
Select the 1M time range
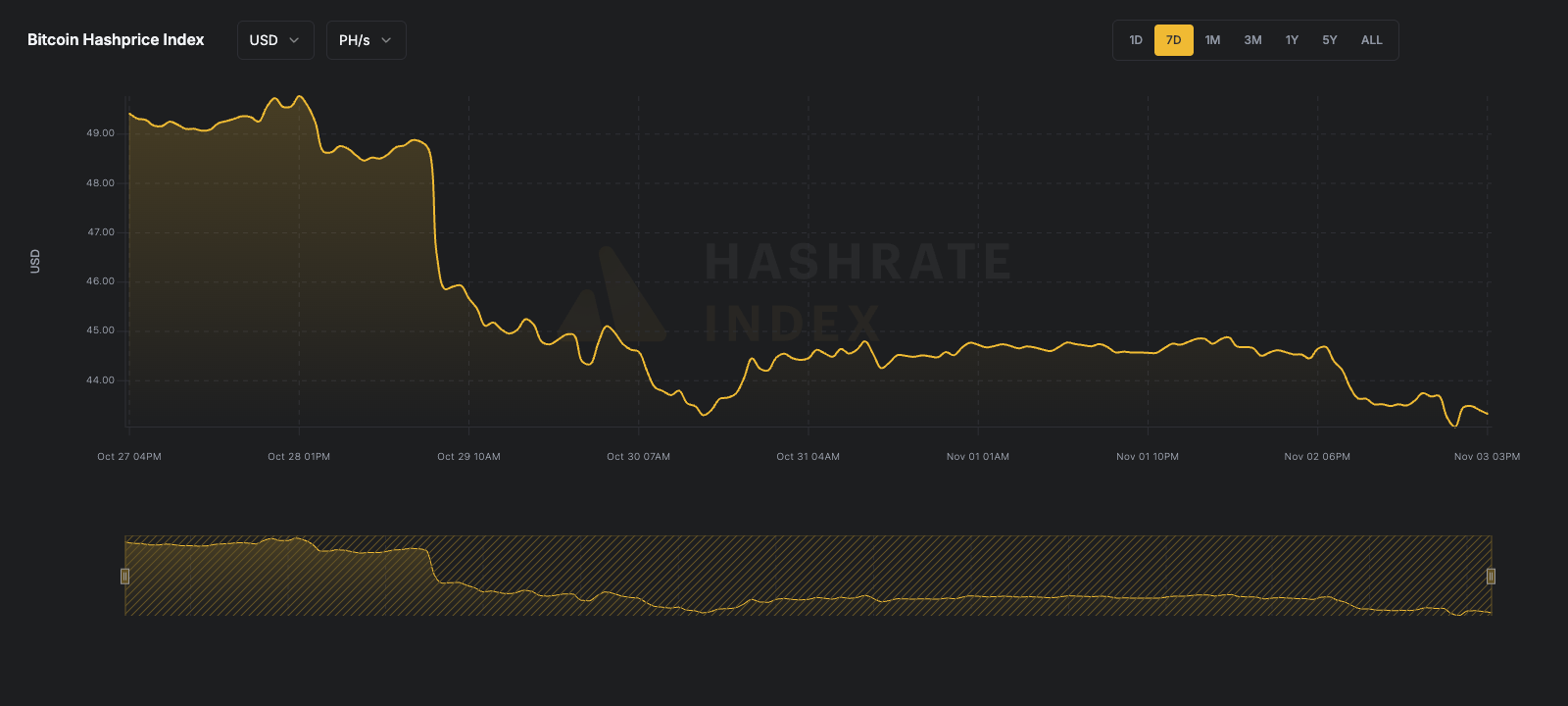pyautogui.click(x=1212, y=40)
